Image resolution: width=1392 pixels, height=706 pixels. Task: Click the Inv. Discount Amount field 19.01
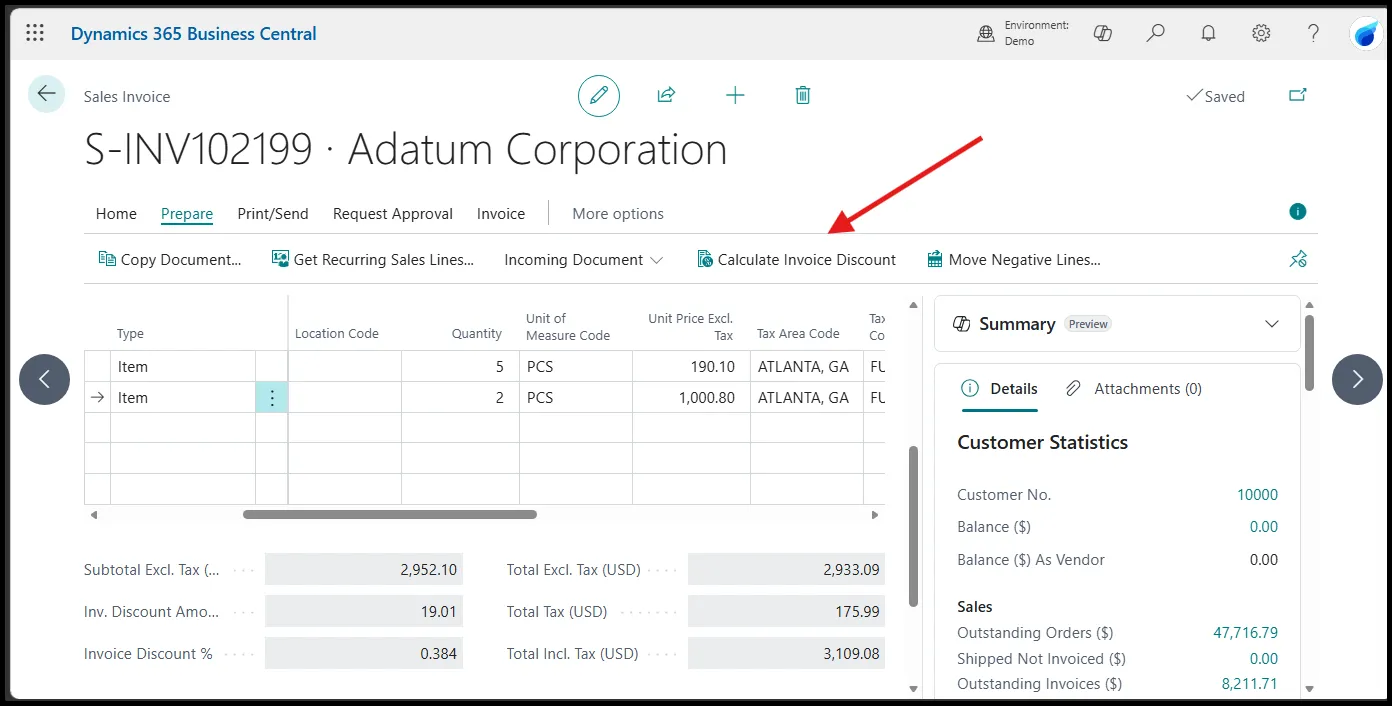pos(364,611)
